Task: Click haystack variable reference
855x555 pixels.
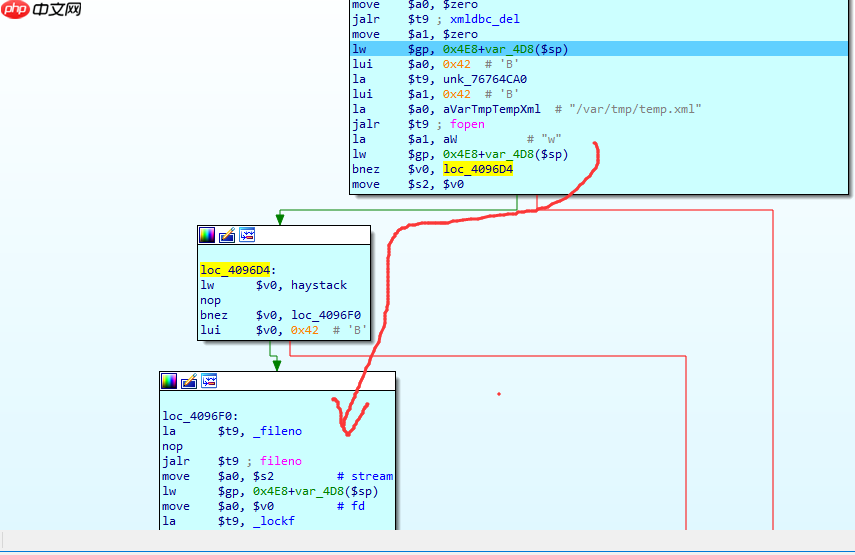Action: click(318, 285)
